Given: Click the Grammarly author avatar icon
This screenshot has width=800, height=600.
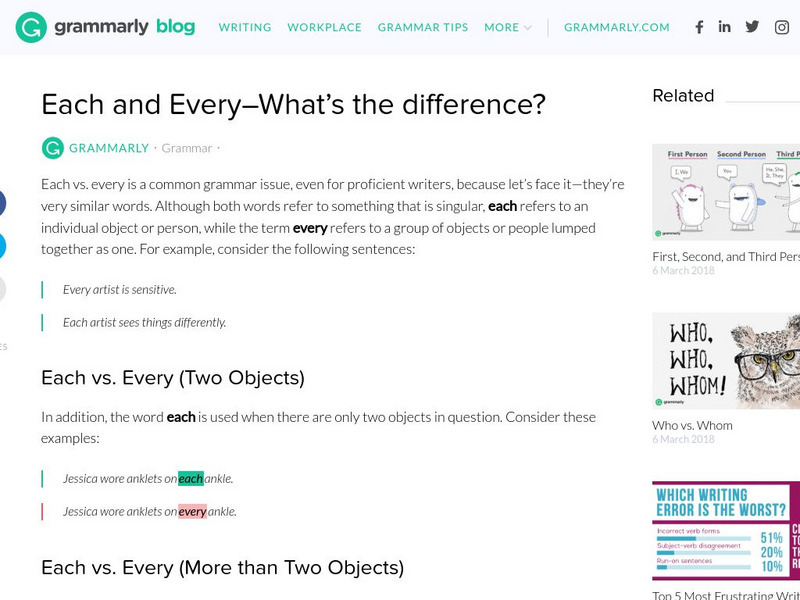Looking at the screenshot, I should tap(52, 148).
